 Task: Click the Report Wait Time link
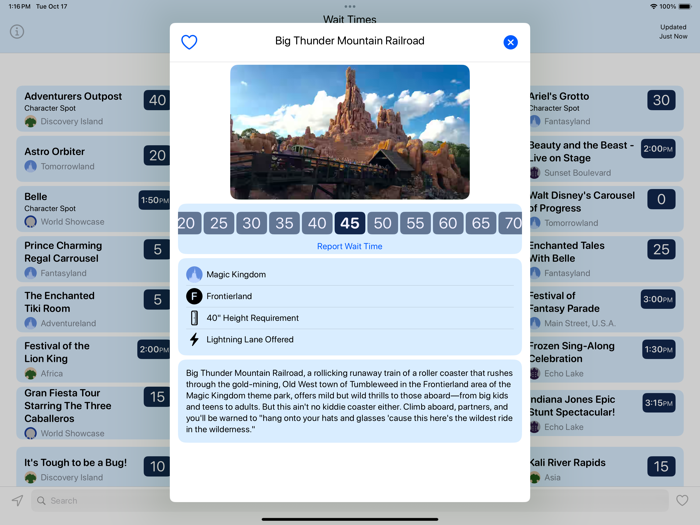pyautogui.click(x=350, y=246)
